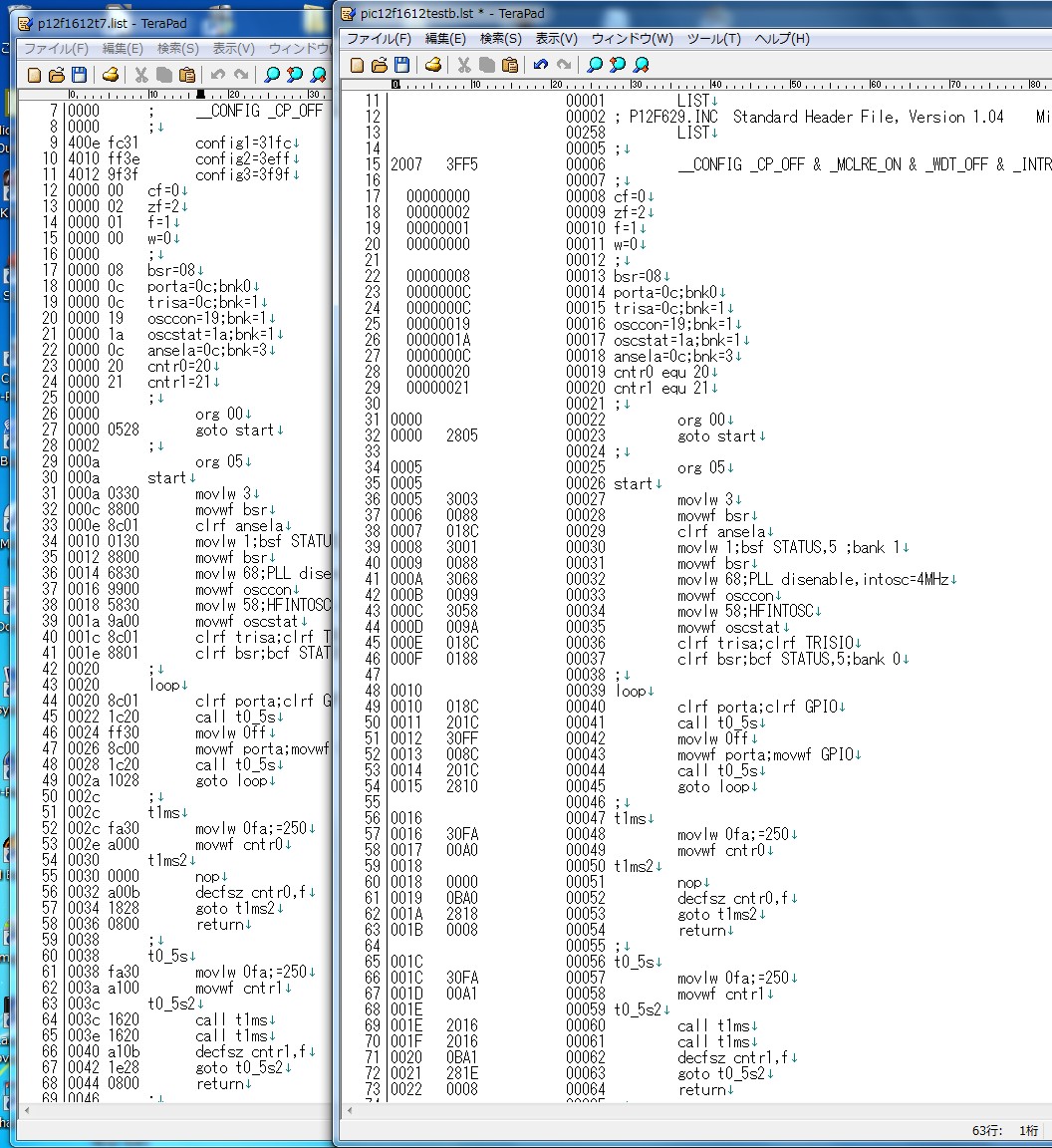1052x1148 pixels.
Task: Open 表示(V) menu in p12f1612t7.list window
Action: click(x=233, y=49)
